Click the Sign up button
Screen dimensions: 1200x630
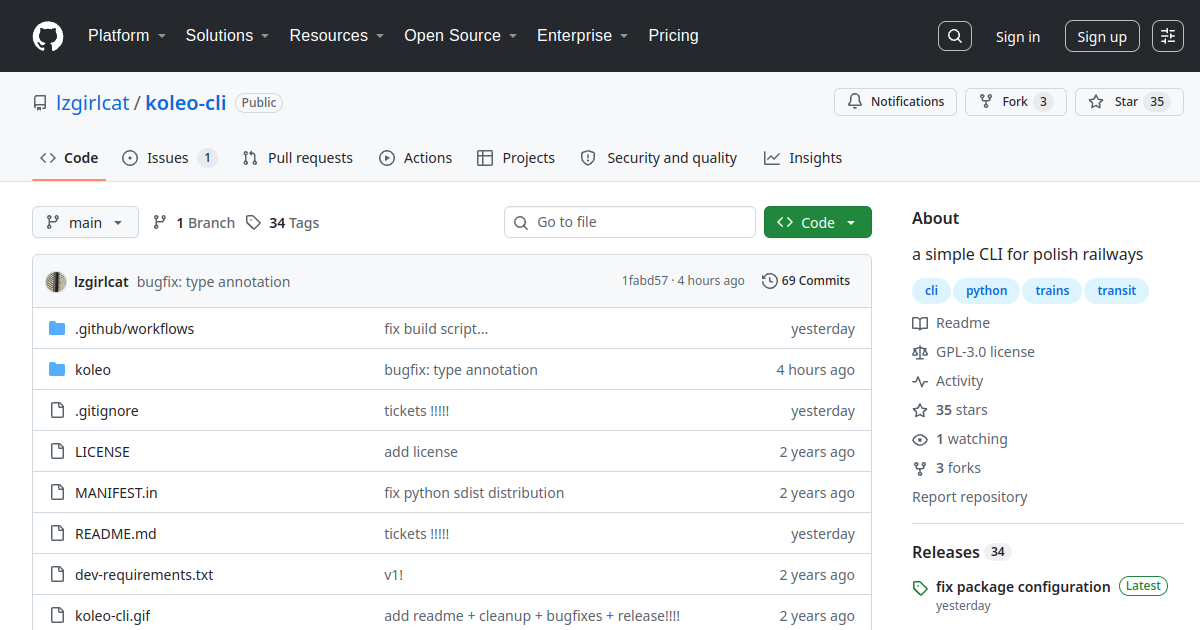(1102, 36)
